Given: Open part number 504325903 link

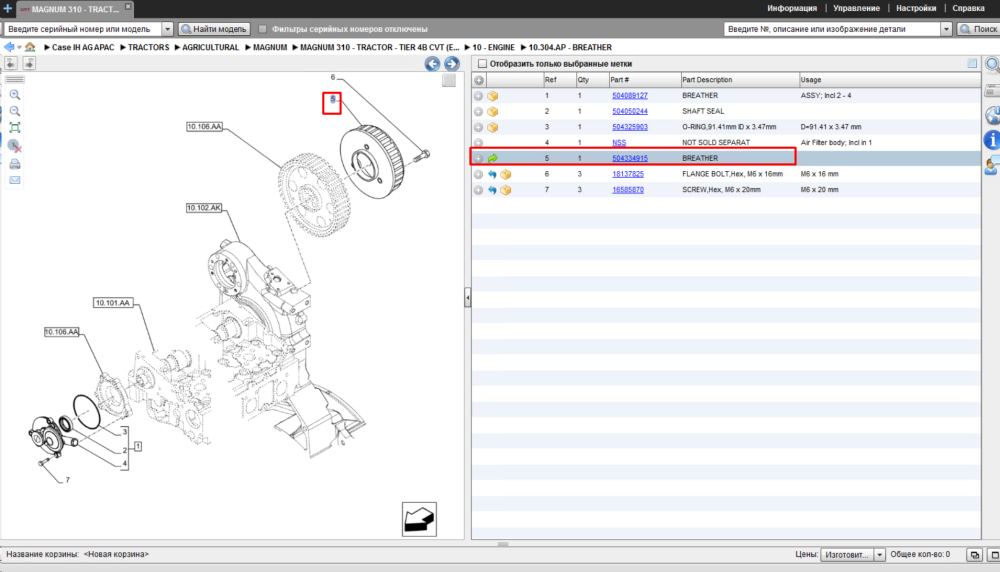Looking at the screenshot, I should (x=629, y=128).
